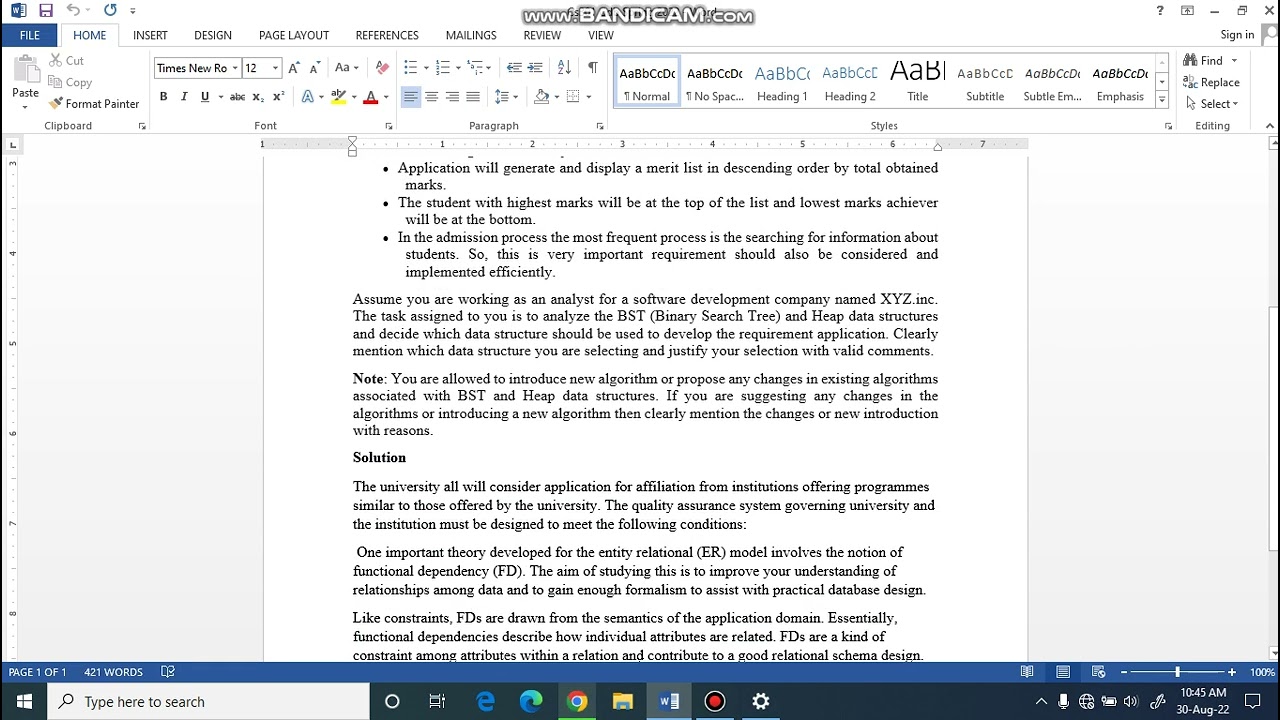This screenshot has width=1280, height=720.
Task: Toggle superscript formatting
Action: (x=279, y=97)
